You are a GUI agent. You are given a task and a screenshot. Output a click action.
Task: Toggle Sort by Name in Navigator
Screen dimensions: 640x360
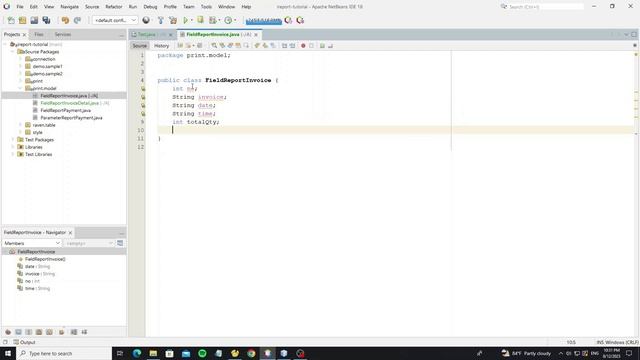74,332
